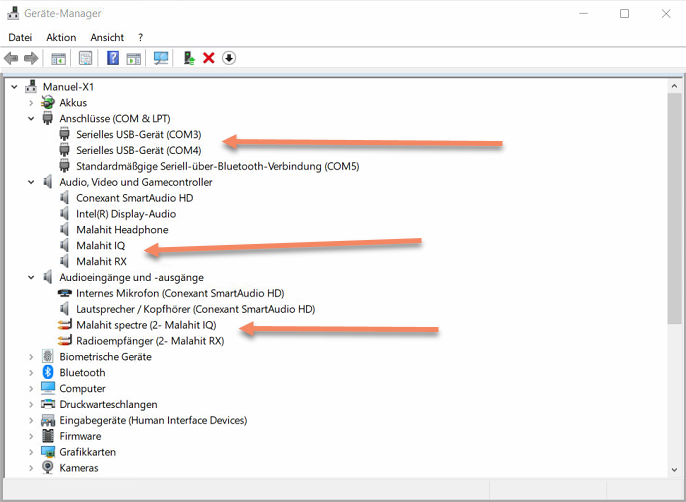Viewport: 686px width, 502px height.
Task: Click the Akkus battery icon
Action: click(48, 102)
